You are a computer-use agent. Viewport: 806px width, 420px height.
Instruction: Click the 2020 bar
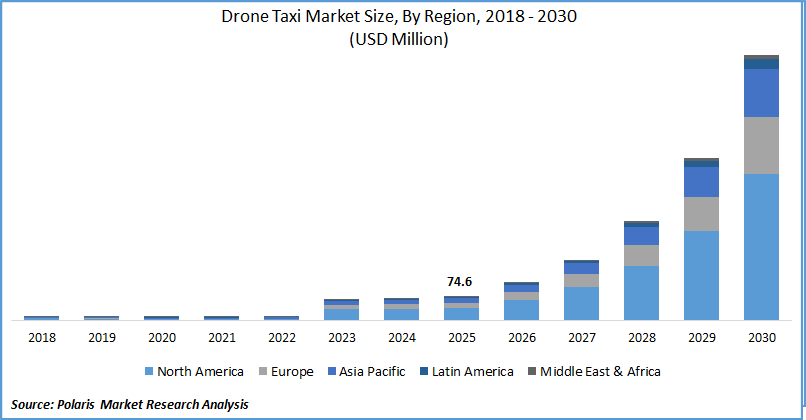tap(161, 318)
